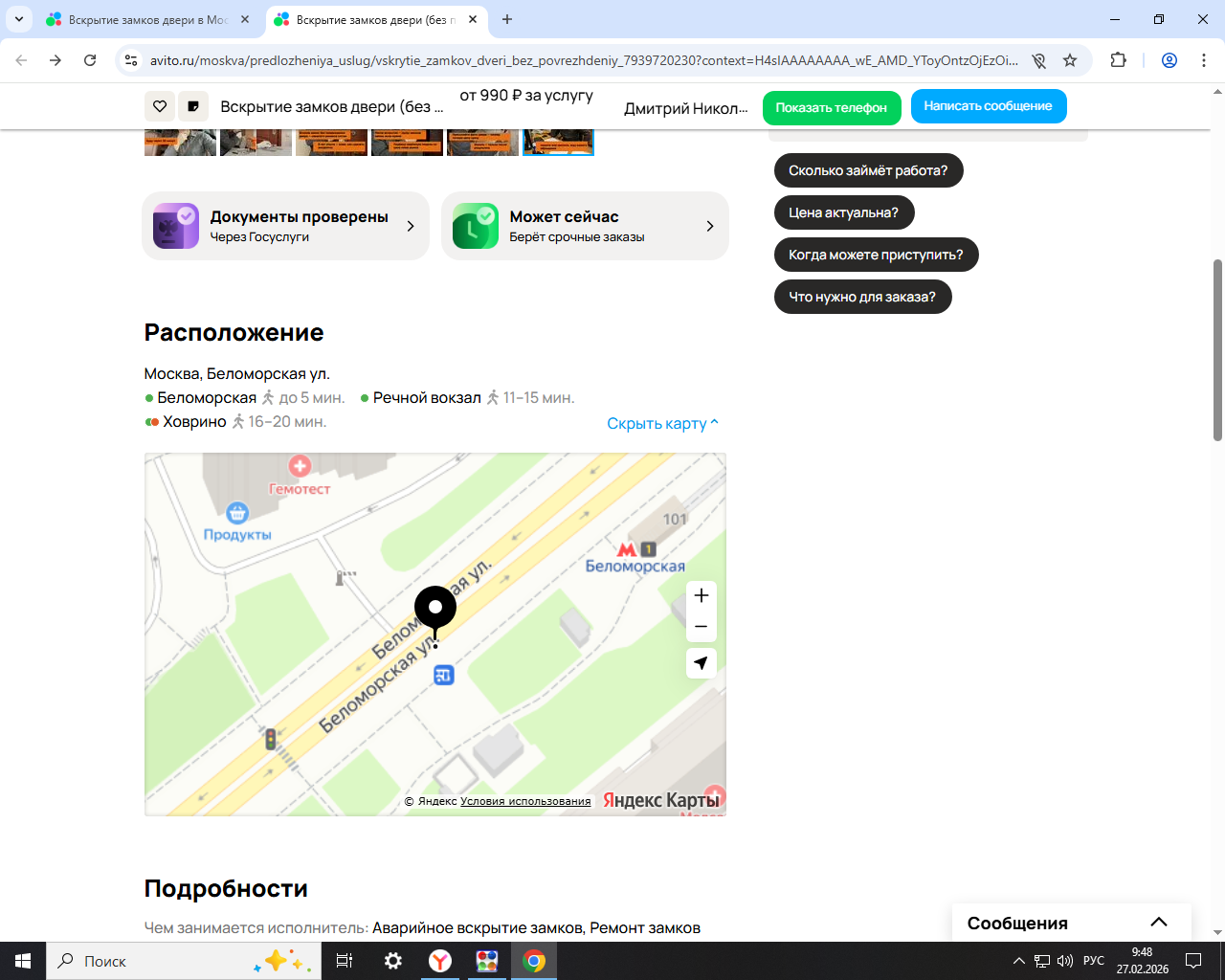Screen dimensions: 1225x980
Task: View site information icon in address bar
Action: coord(131,60)
